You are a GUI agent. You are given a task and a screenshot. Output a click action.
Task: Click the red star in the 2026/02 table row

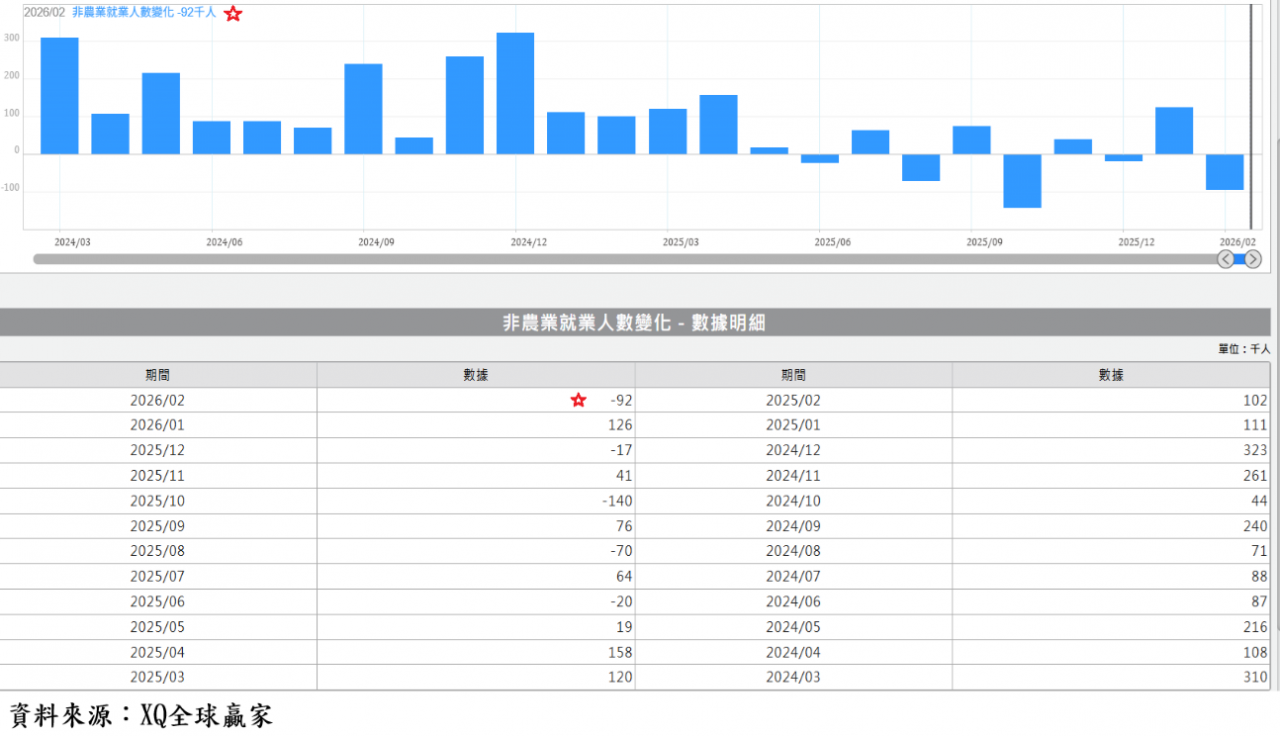click(578, 400)
